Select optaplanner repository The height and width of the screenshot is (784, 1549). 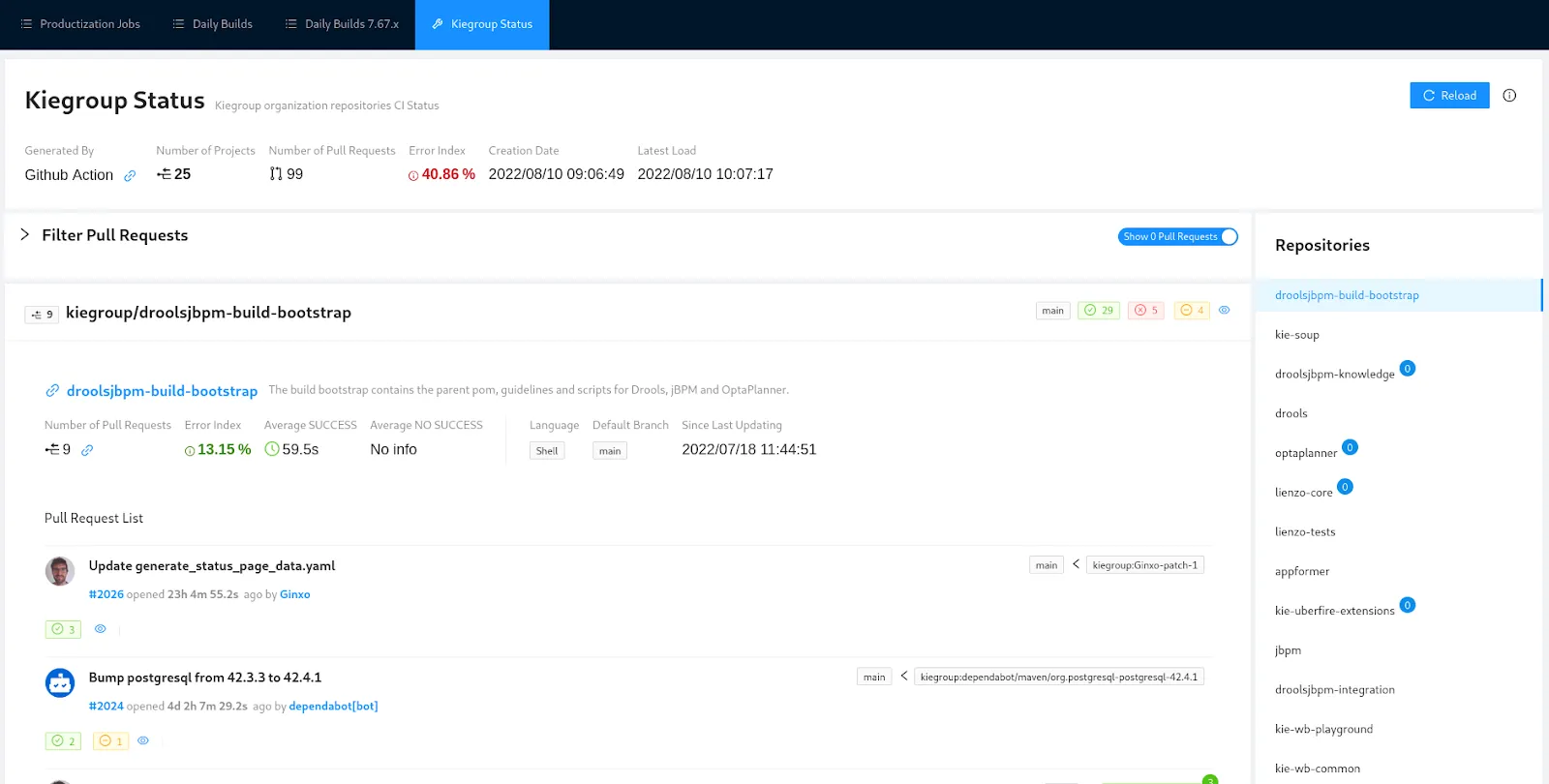tap(1306, 453)
